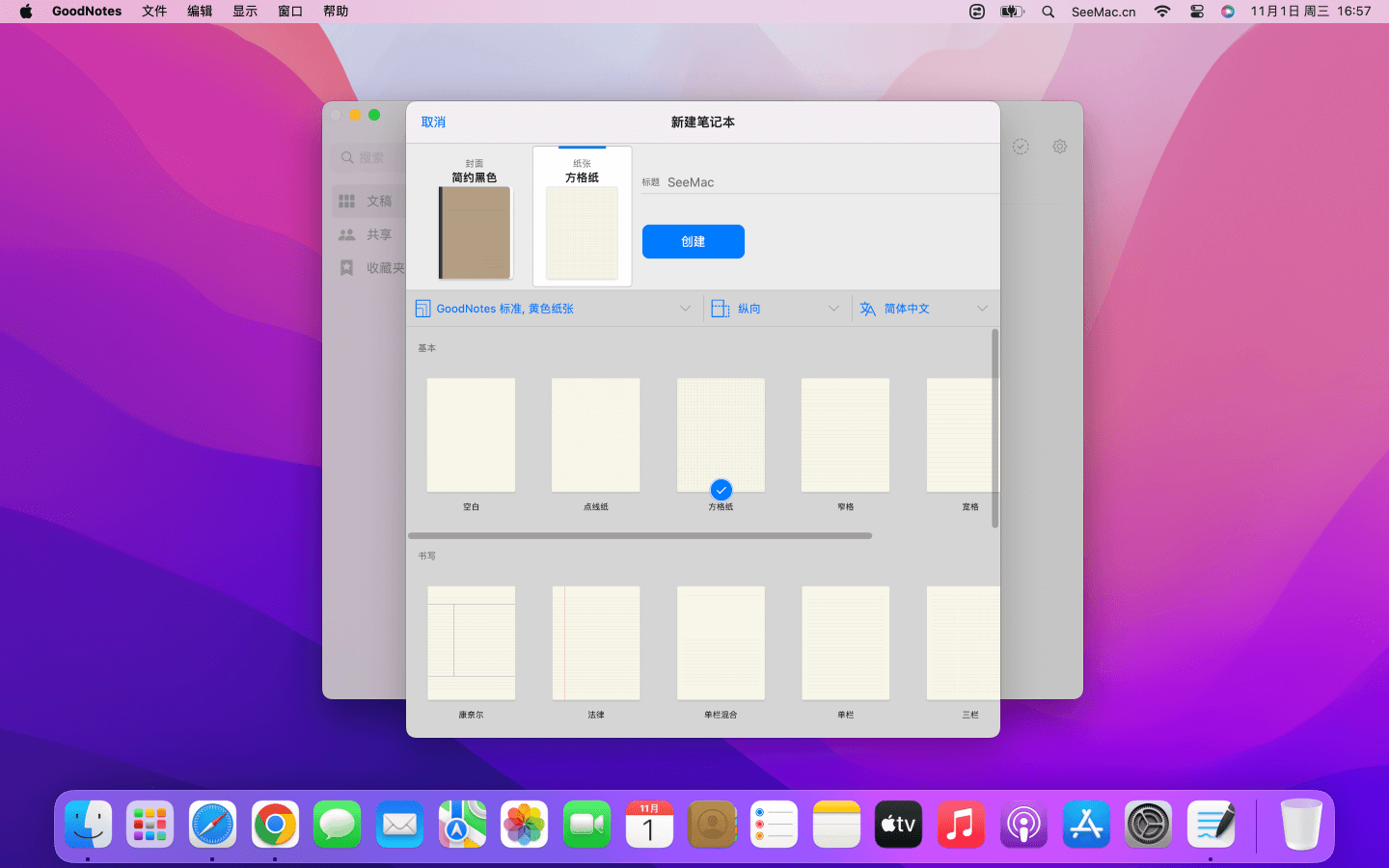Open the 文件 menu

pyautogui.click(x=154, y=12)
